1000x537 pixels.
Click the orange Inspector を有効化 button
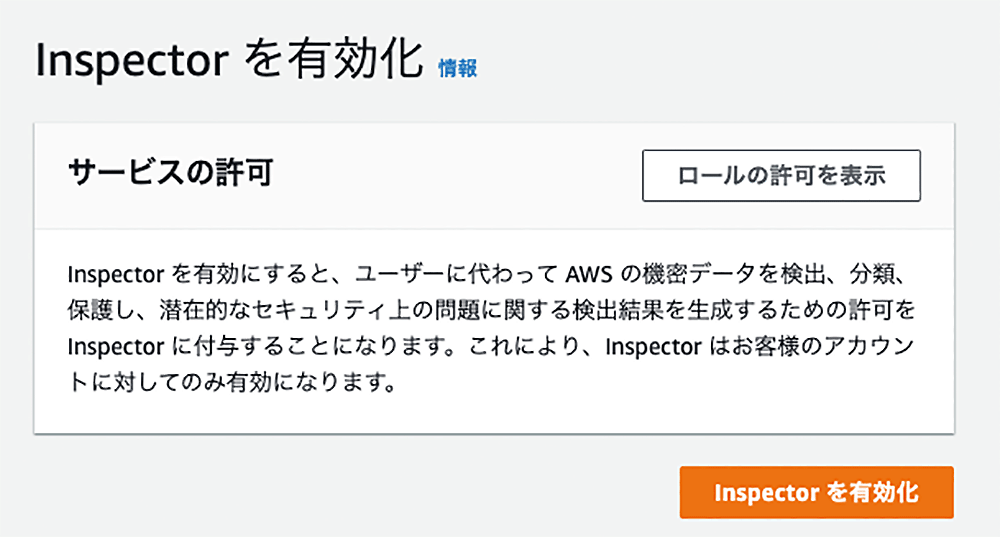click(816, 492)
